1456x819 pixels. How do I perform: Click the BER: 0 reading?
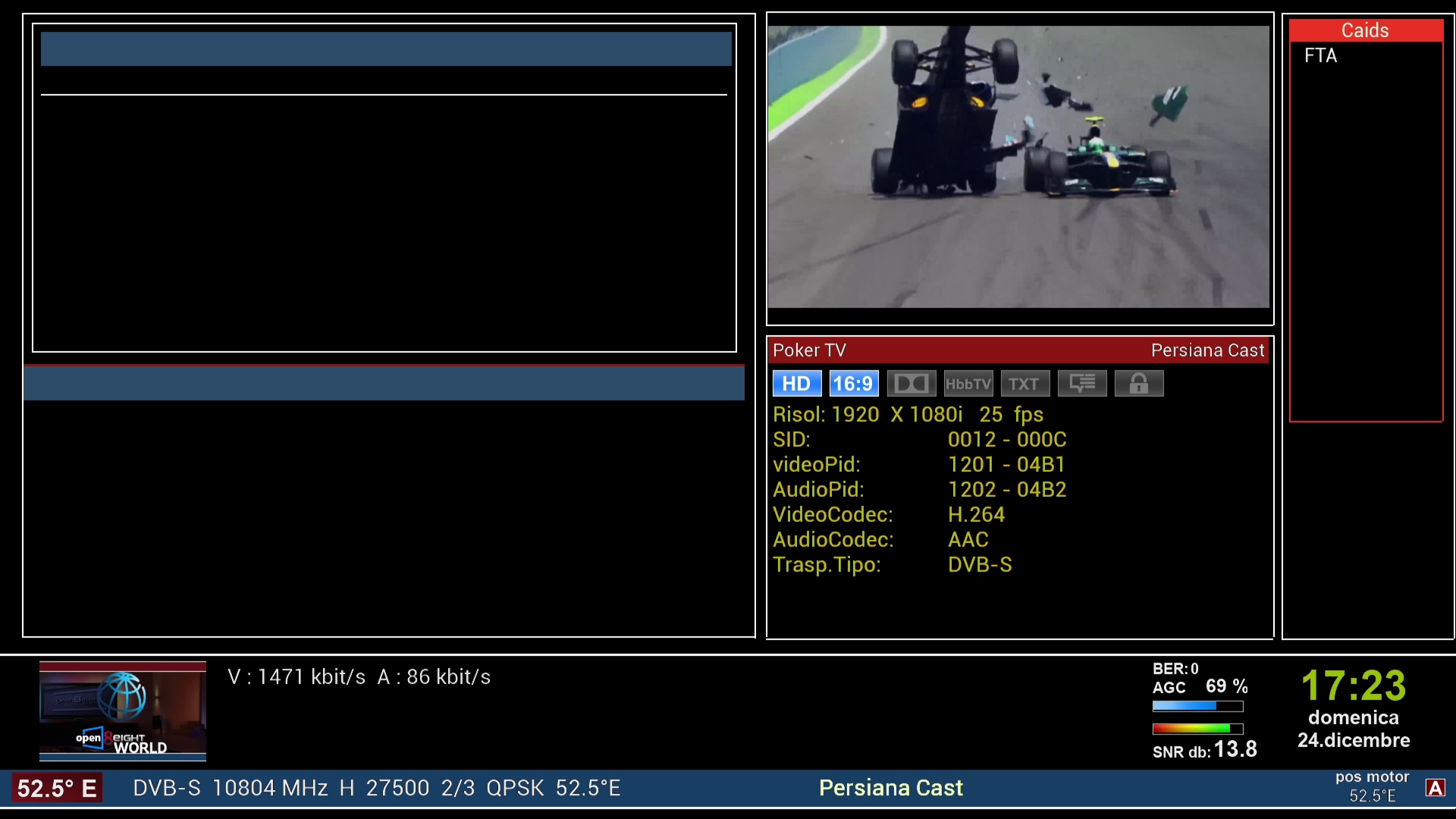pyautogui.click(x=1175, y=669)
